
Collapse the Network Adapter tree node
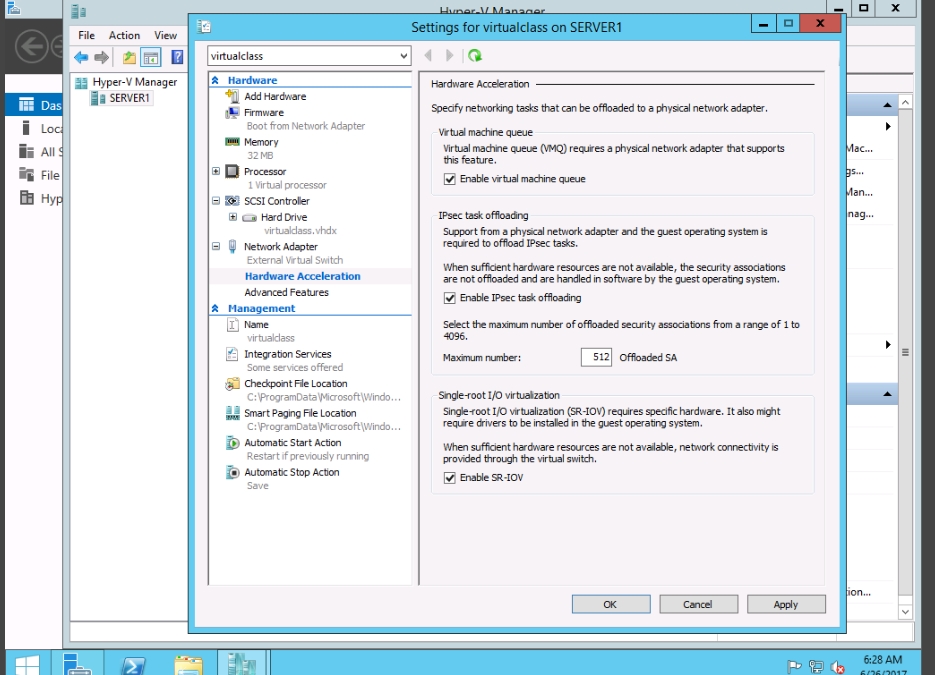pos(216,247)
